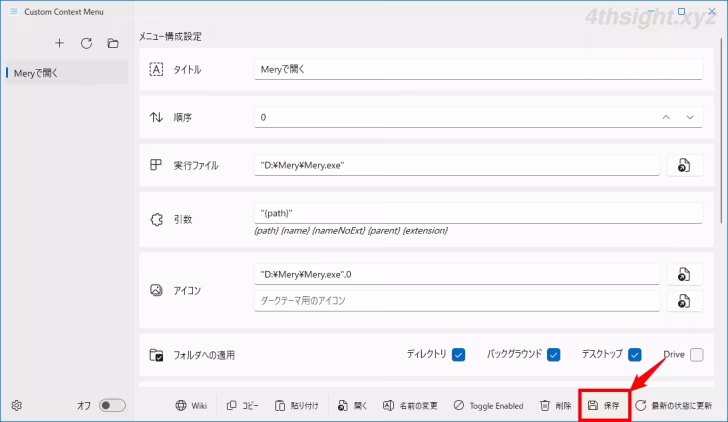Open the hamburger navigation menu
The height and width of the screenshot is (422, 728).
[x=14, y=12]
